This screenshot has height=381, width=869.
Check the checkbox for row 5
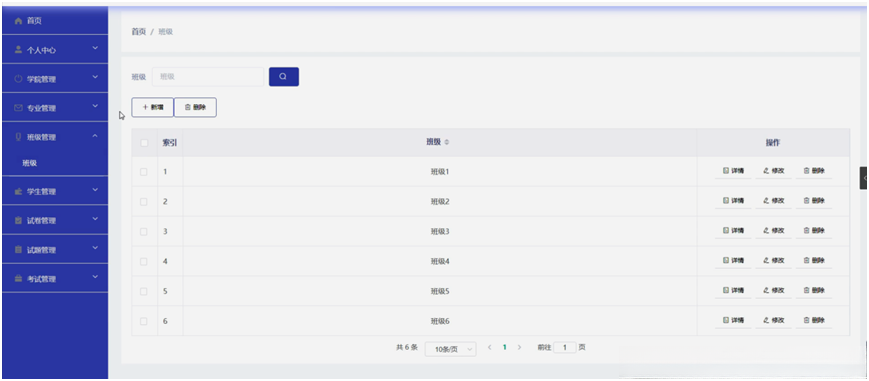(x=144, y=291)
